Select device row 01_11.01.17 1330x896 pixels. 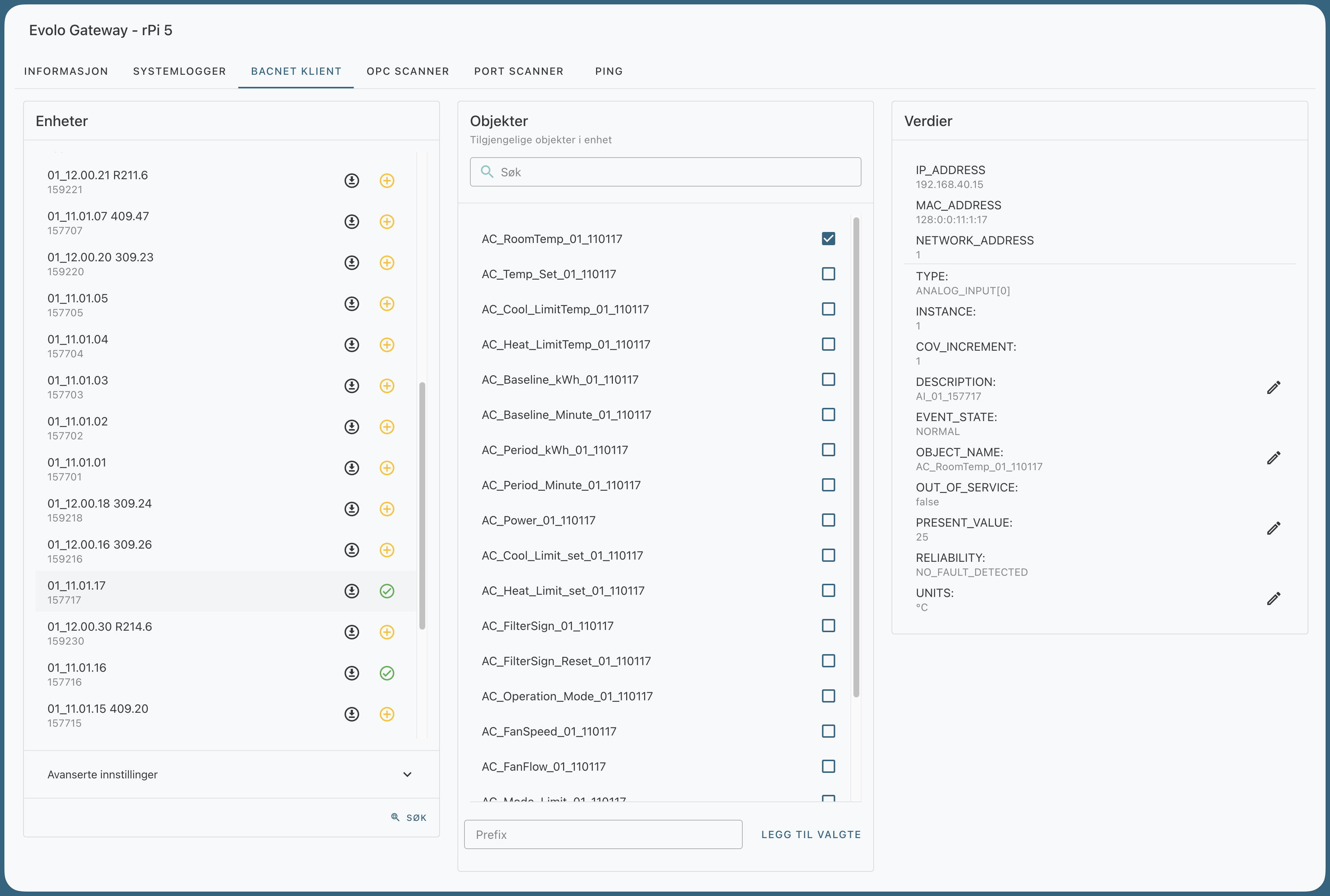point(226,591)
